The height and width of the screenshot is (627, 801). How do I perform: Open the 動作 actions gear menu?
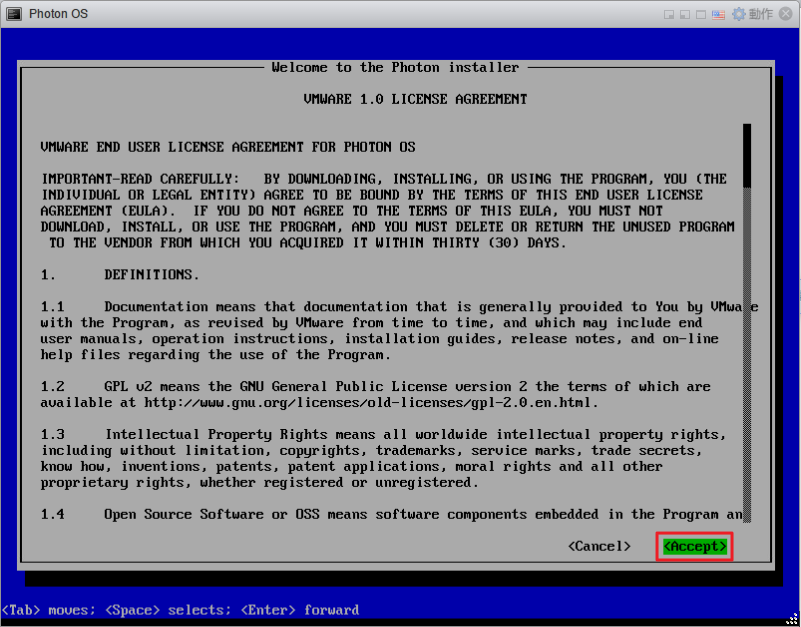pyautogui.click(x=752, y=14)
